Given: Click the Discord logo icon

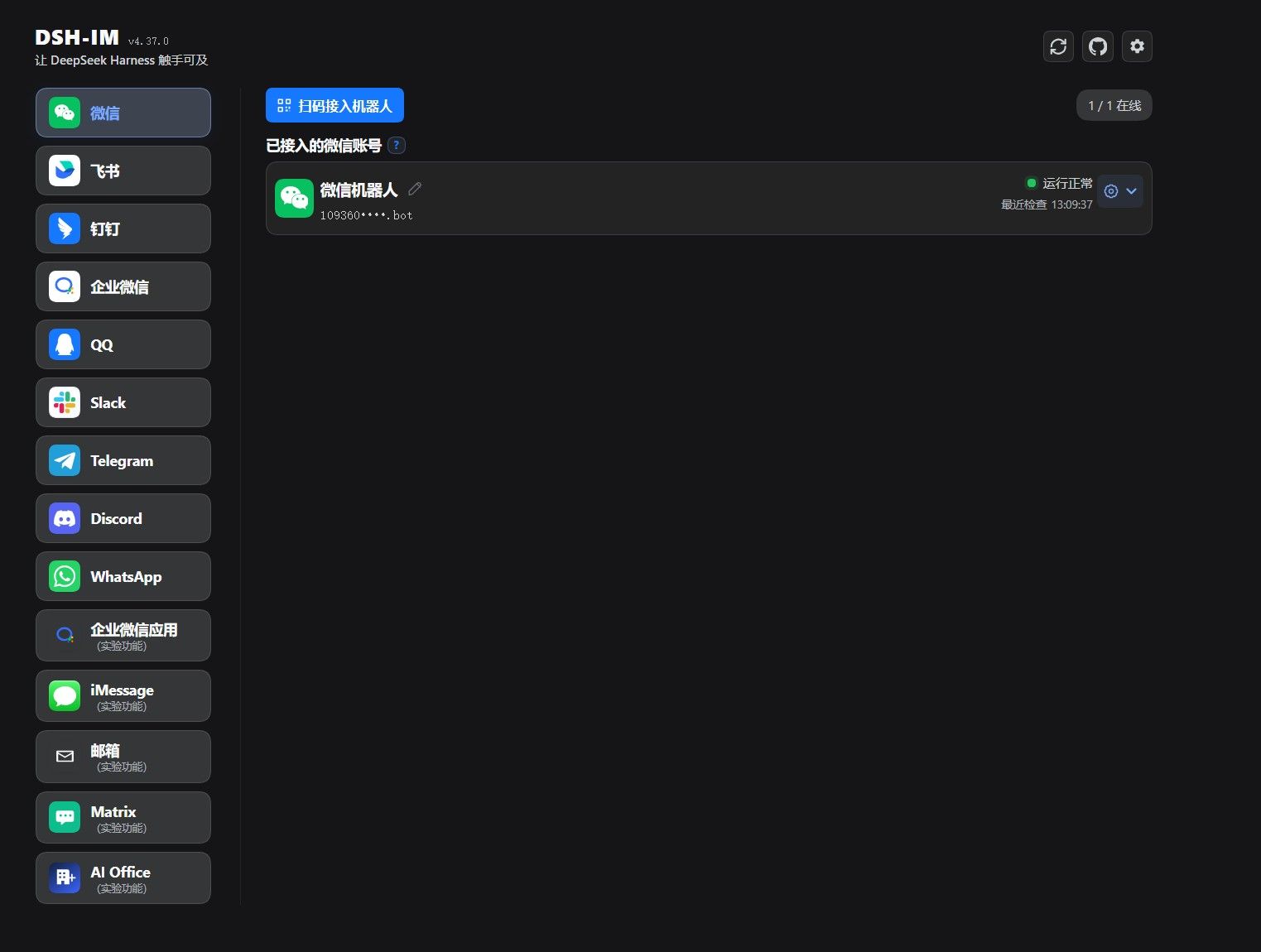Looking at the screenshot, I should 65,518.
